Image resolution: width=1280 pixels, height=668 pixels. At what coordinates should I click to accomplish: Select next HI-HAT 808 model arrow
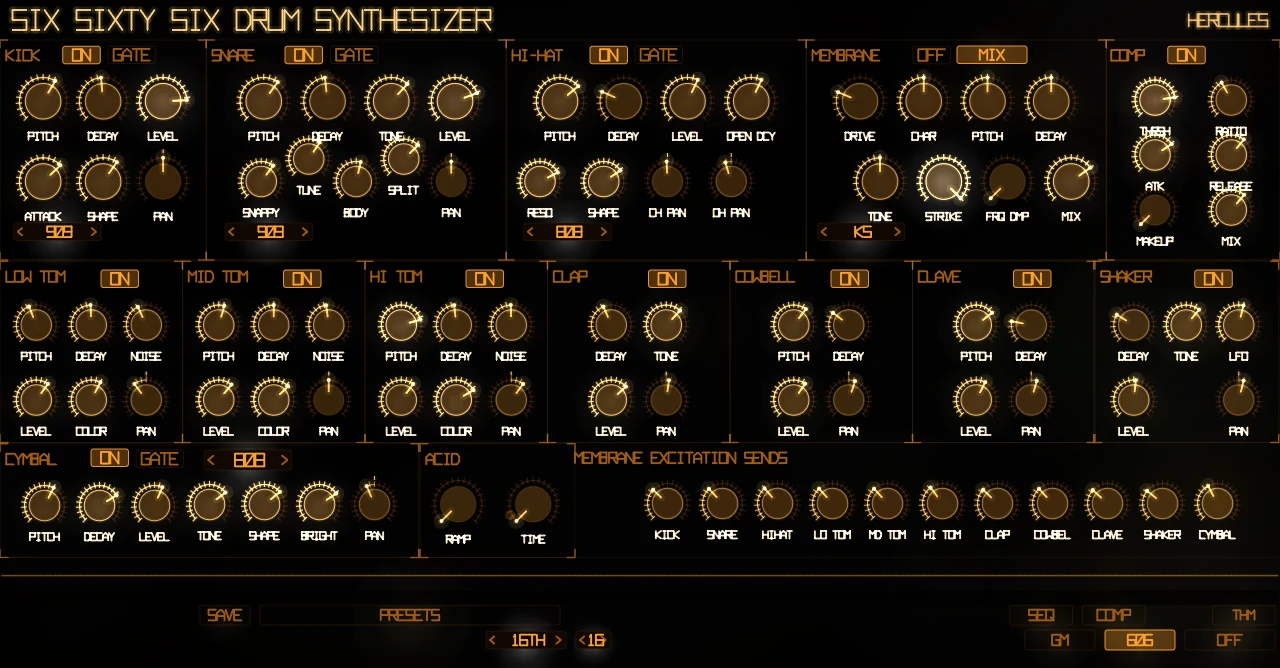click(604, 232)
